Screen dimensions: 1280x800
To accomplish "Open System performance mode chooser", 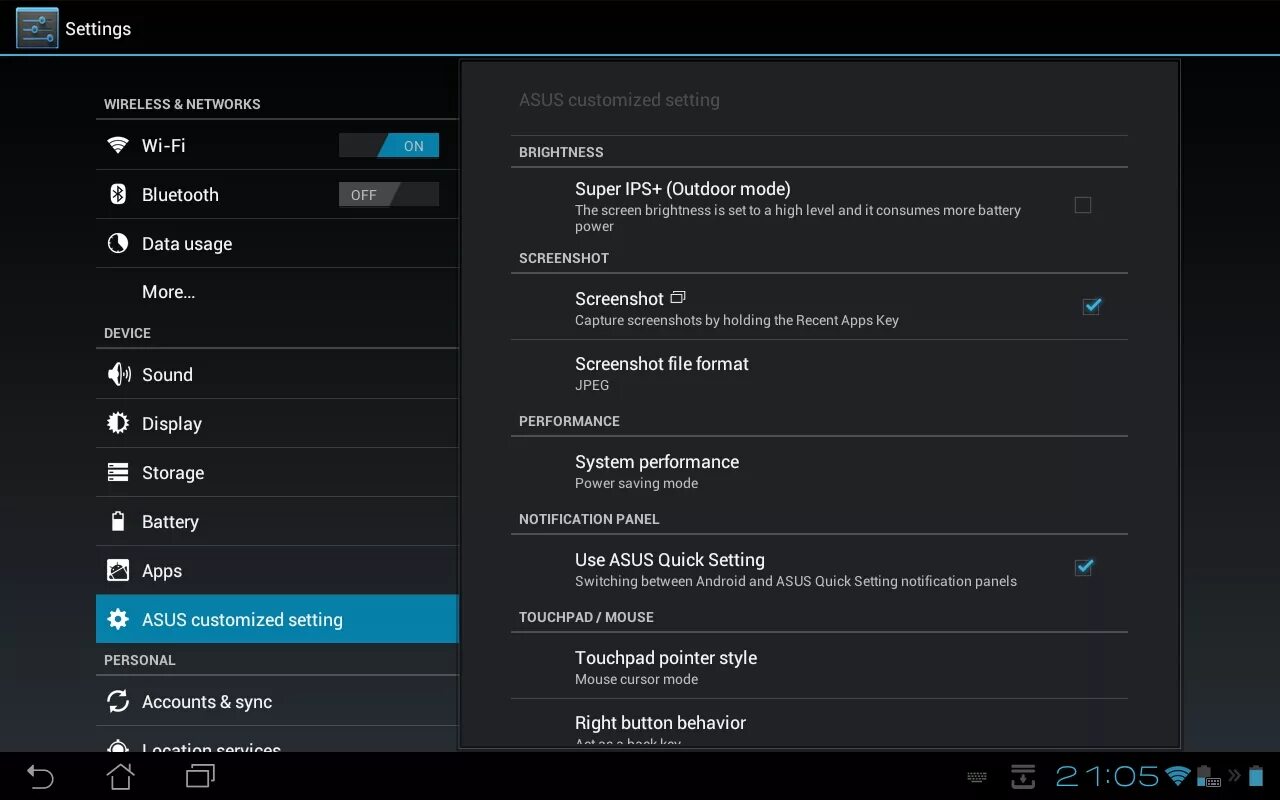I will [819, 471].
